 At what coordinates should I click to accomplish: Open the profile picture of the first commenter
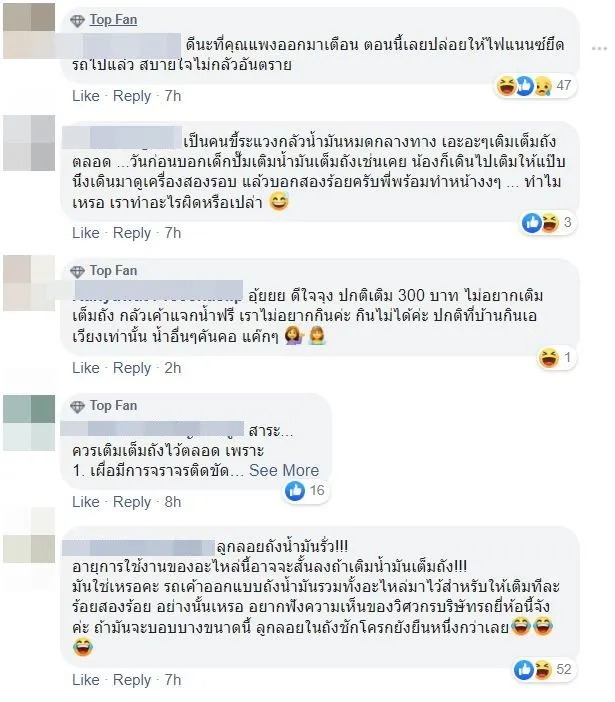tap(29, 31)
